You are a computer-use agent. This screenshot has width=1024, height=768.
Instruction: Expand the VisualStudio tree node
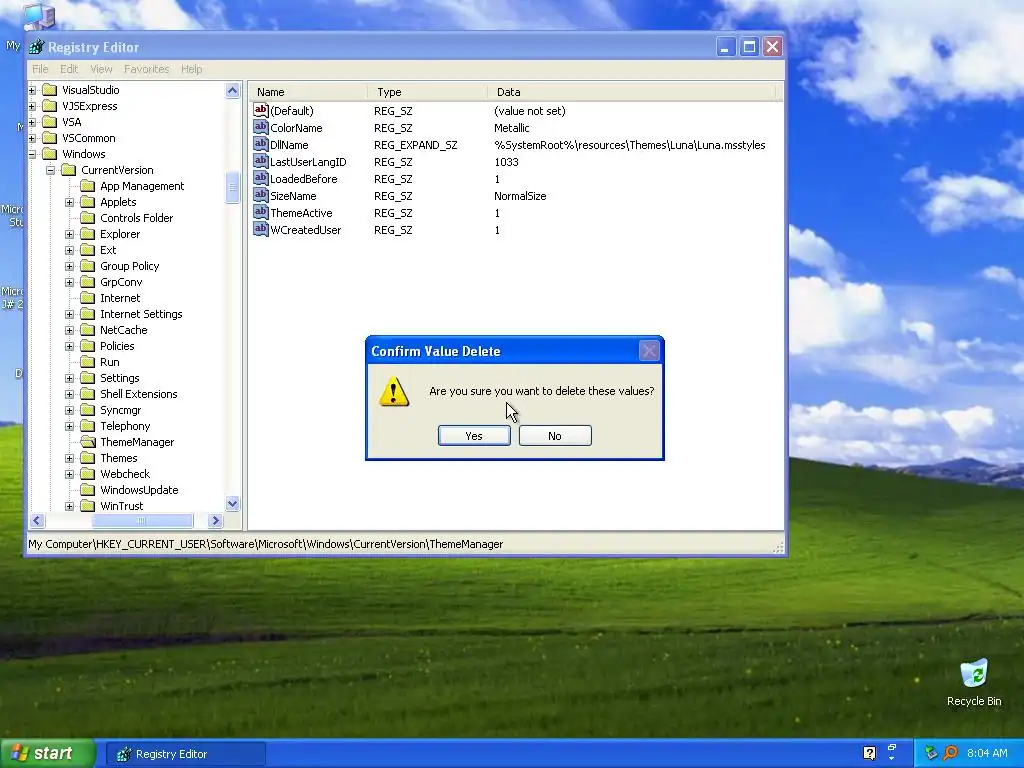pyautogui.click(x=32, y=90)
